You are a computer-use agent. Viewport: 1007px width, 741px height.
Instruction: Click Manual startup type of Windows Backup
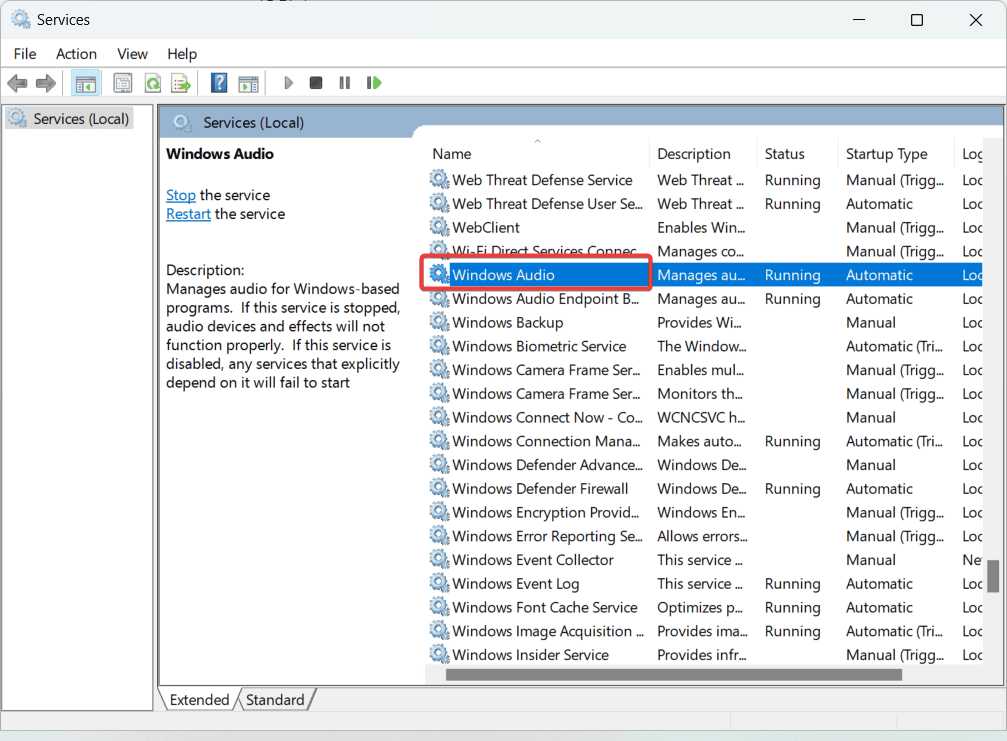(x=870, y=322)
